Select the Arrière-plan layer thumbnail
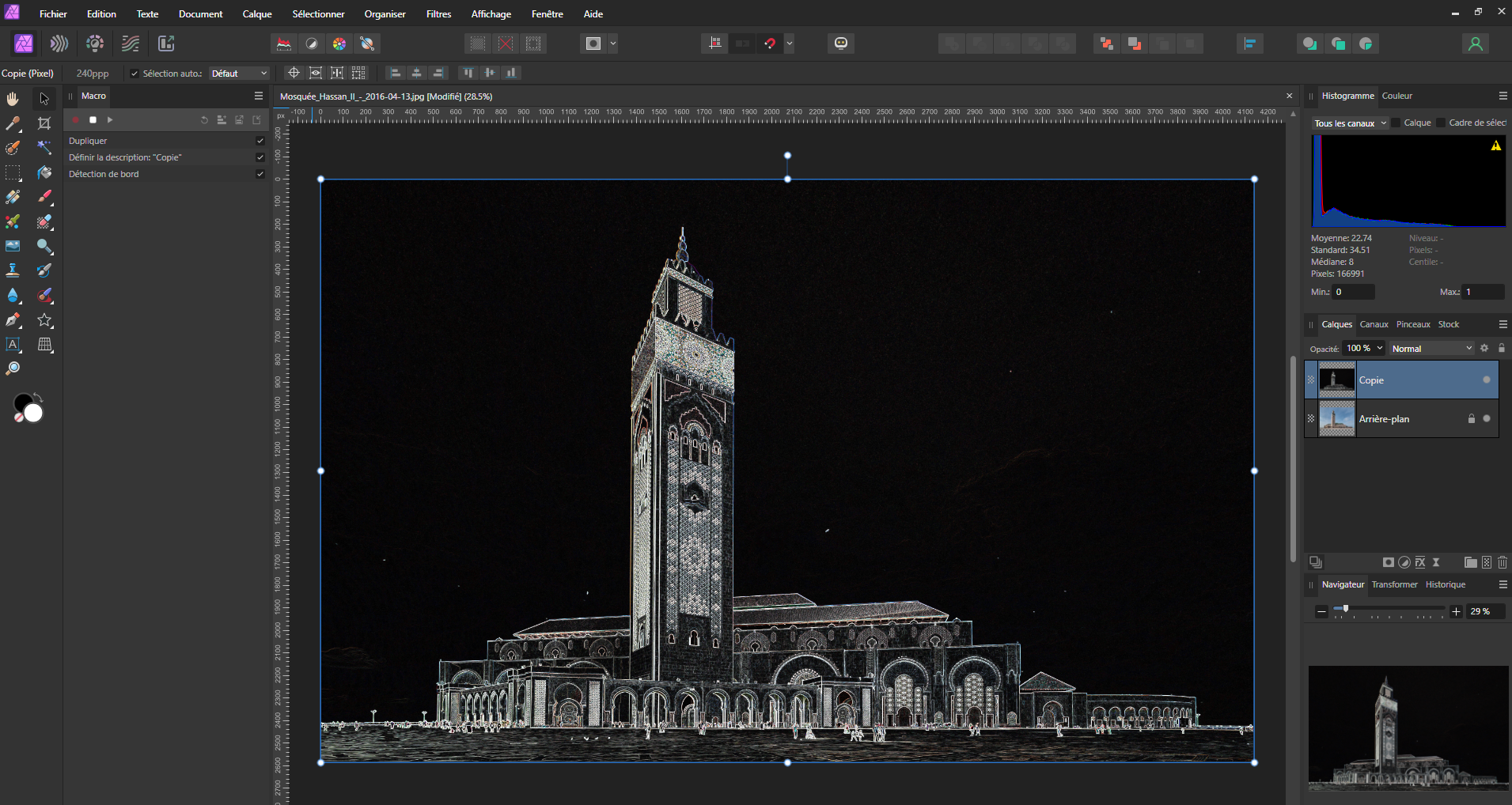This screenshot has width=1512, height=805. [1337, 419]
